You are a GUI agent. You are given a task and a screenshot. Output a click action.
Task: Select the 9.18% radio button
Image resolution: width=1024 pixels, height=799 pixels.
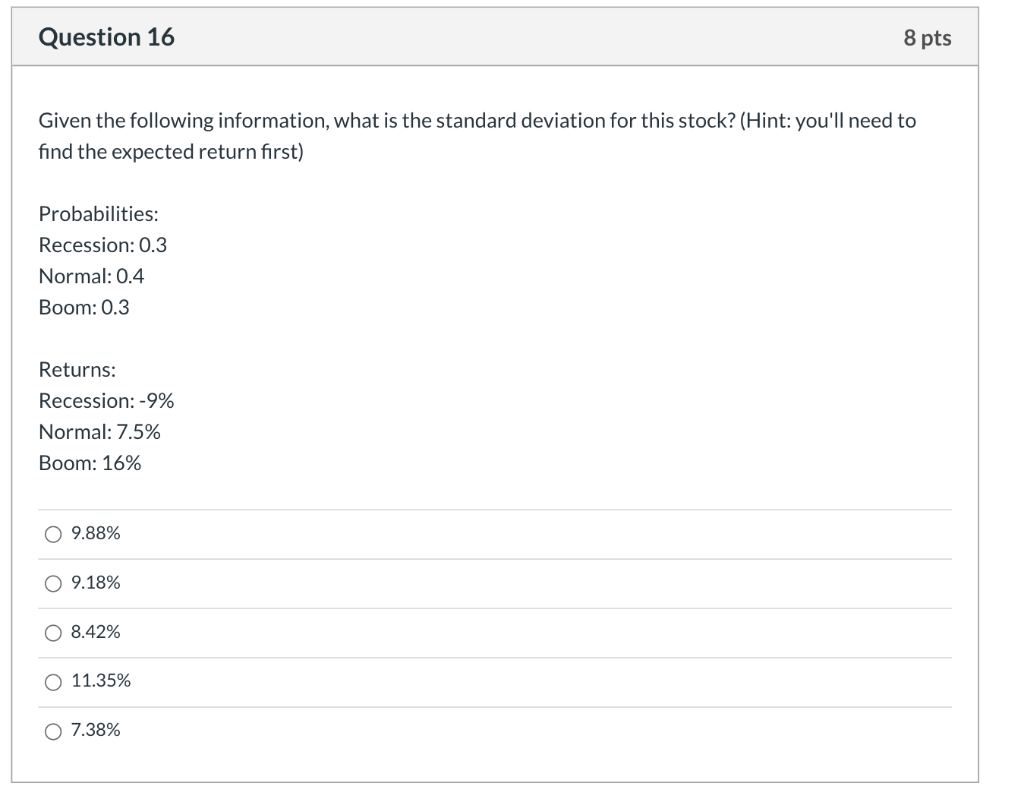52,584
